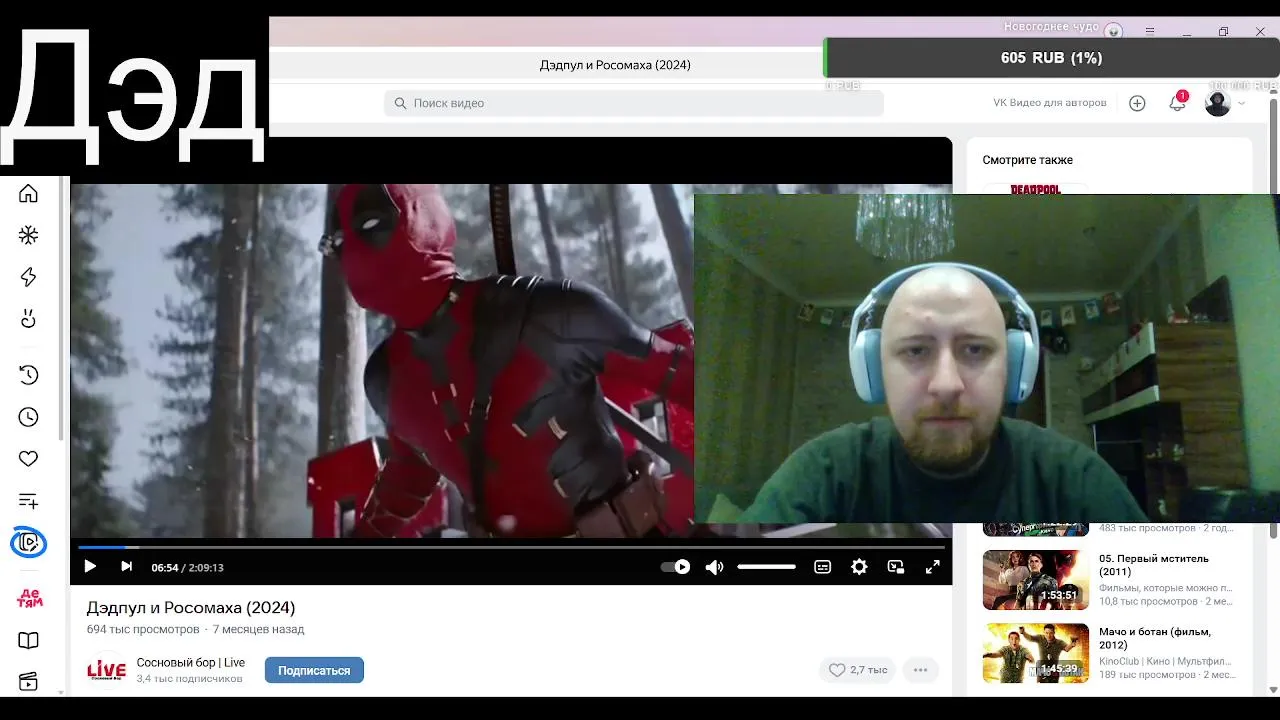Image resolution: width=1280 pixels, height=720 pixels.
Task: Open the Мачо и ботан video thumbnail
Action: (1036, 653)
